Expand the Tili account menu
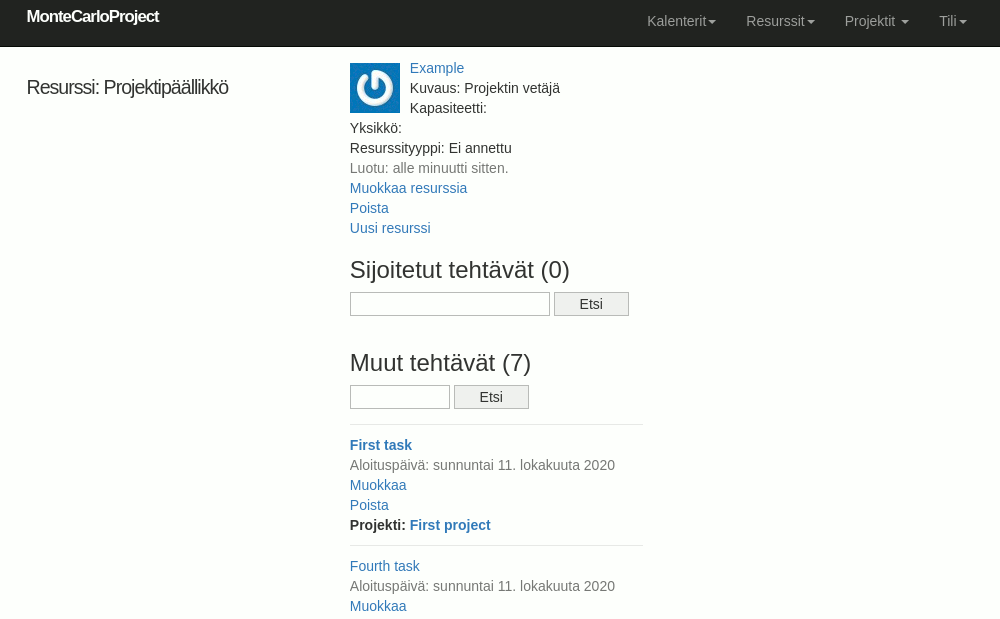The width and height of the screenshot is (1000, 619). click(952, 21)
